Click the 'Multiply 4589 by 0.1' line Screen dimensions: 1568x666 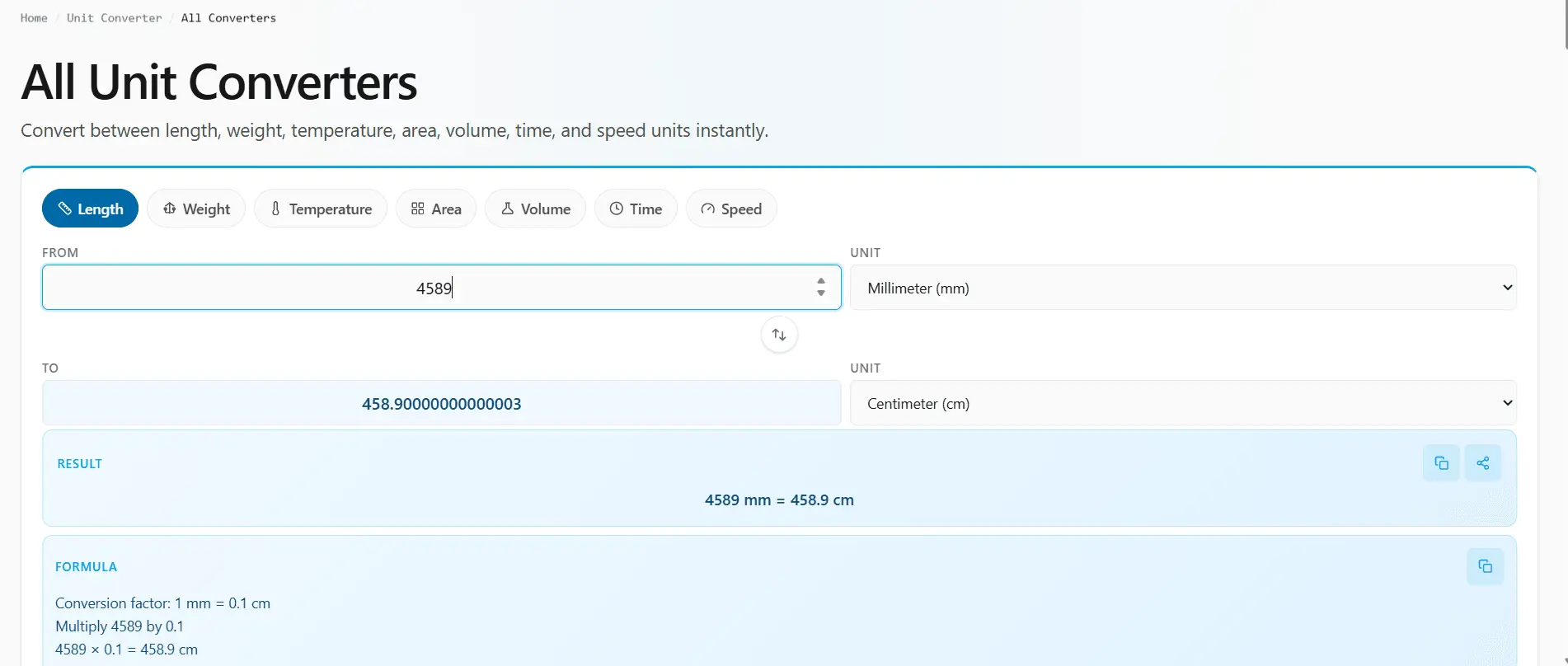click(x=120, y=626)
